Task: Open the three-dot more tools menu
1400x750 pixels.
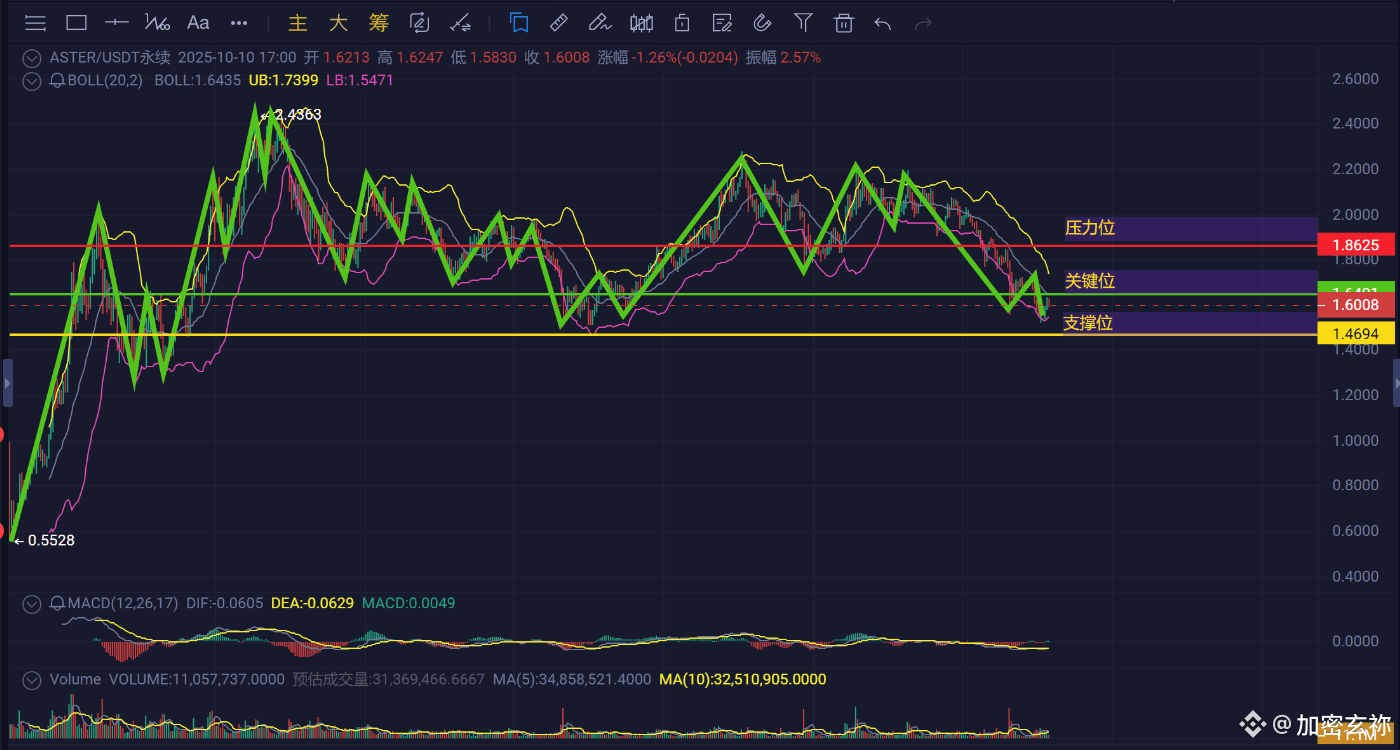Action: point(239,22)
